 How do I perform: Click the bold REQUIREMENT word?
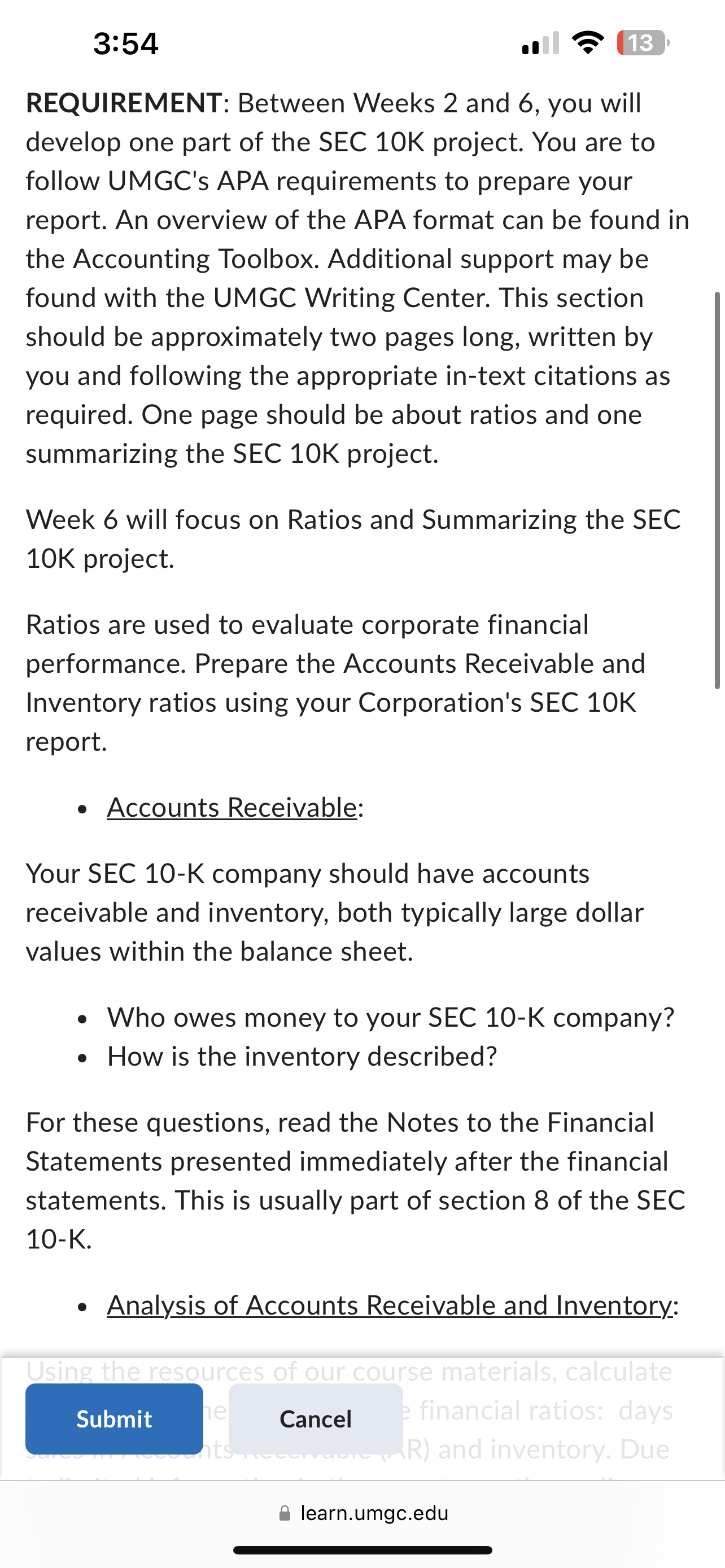point(124,102)
